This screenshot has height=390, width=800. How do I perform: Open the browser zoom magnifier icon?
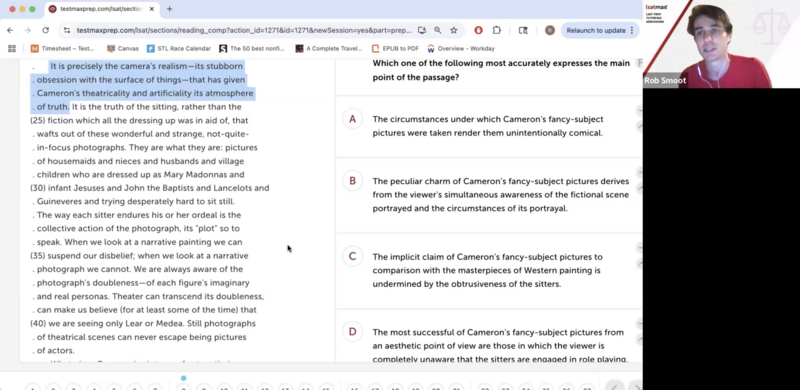[438, 31]
